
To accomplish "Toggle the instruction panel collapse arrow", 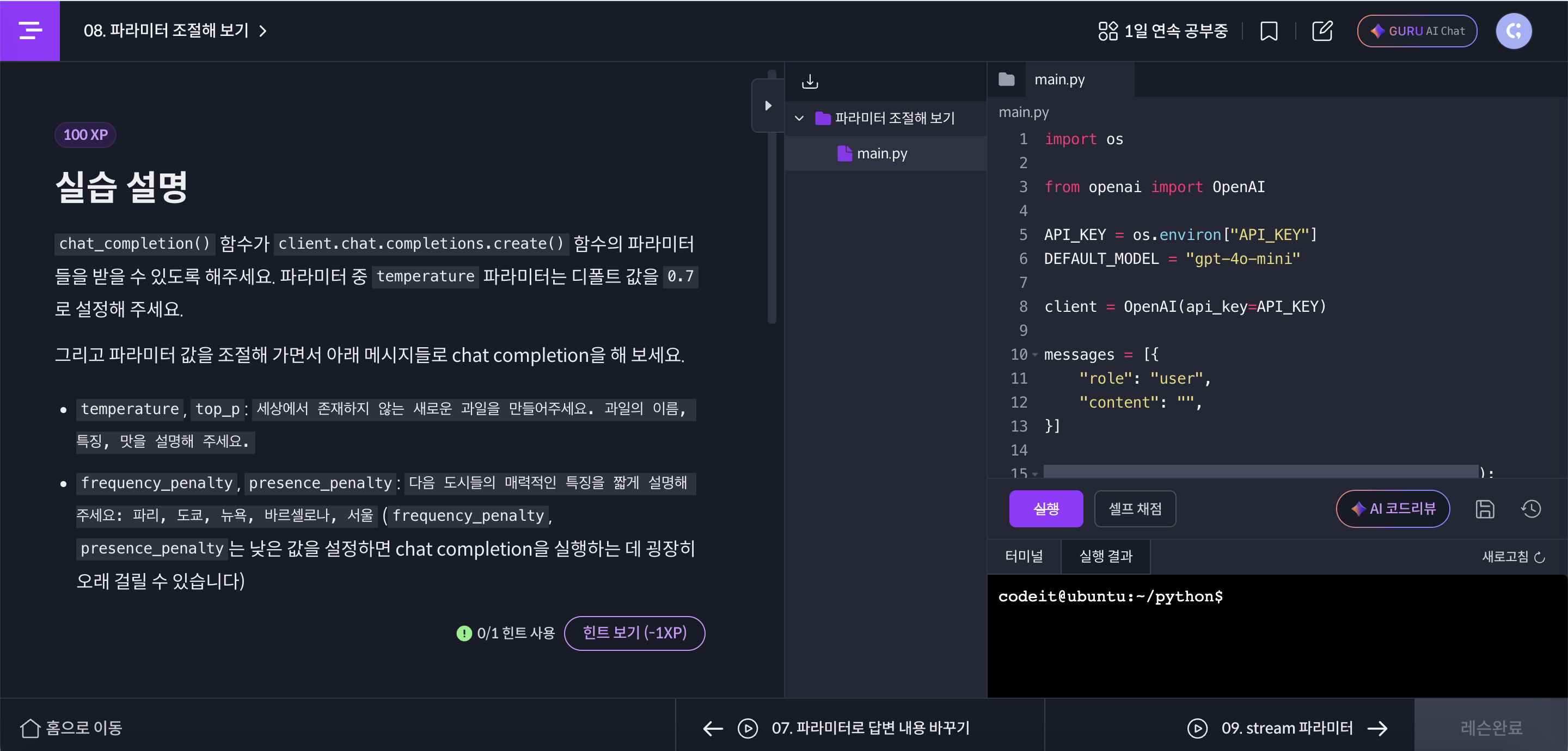I will click(768, 106).
